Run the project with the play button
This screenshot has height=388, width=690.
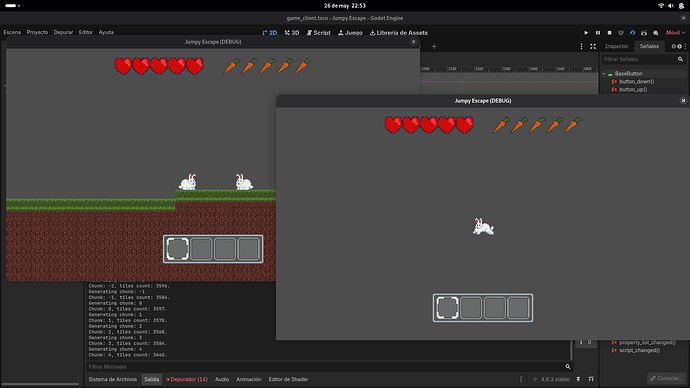586,33
